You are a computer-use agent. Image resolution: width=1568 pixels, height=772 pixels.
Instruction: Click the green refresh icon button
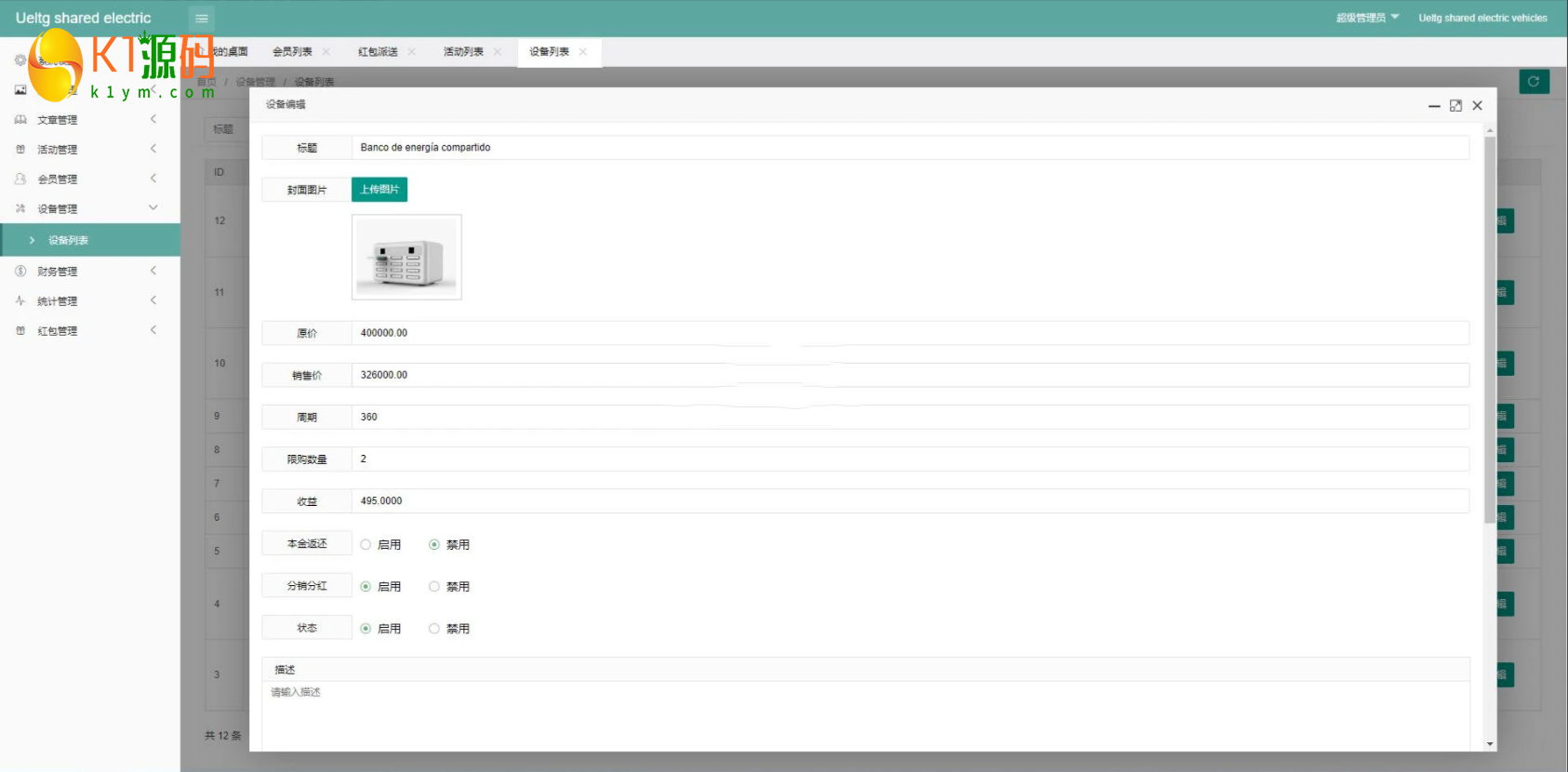(x=1534, y=81)
